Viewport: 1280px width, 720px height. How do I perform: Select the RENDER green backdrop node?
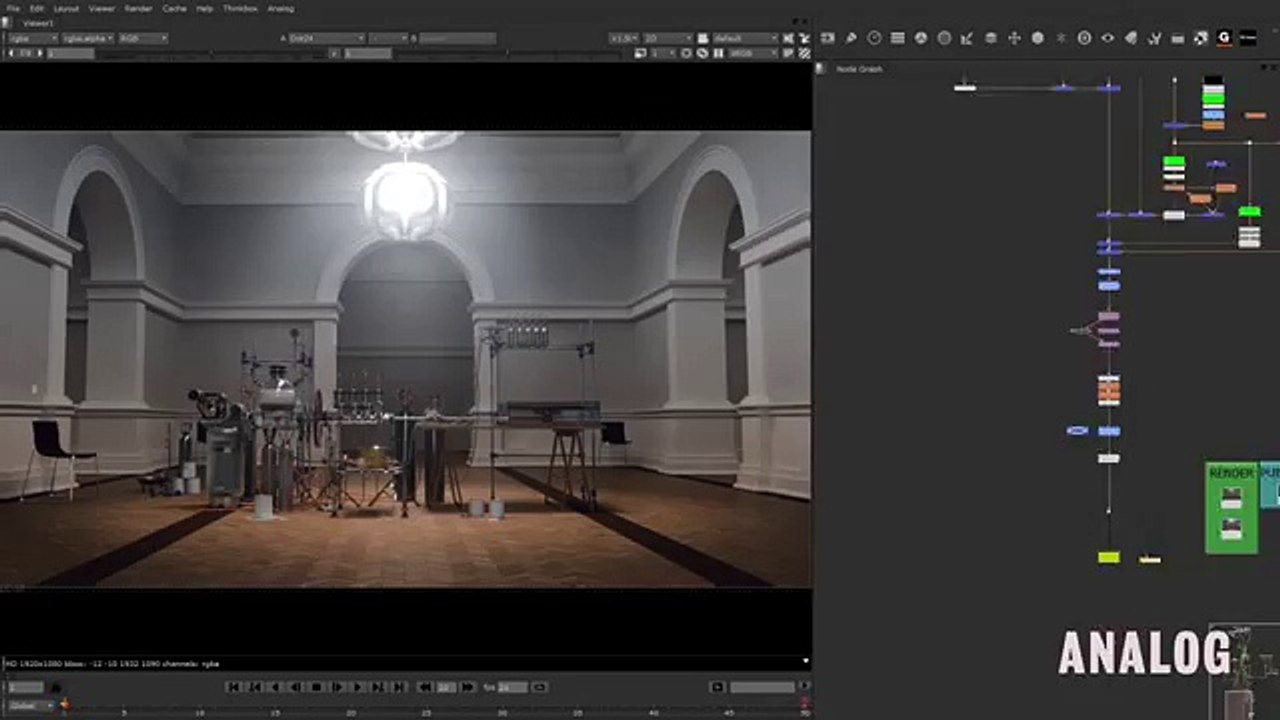[1231, 506]
